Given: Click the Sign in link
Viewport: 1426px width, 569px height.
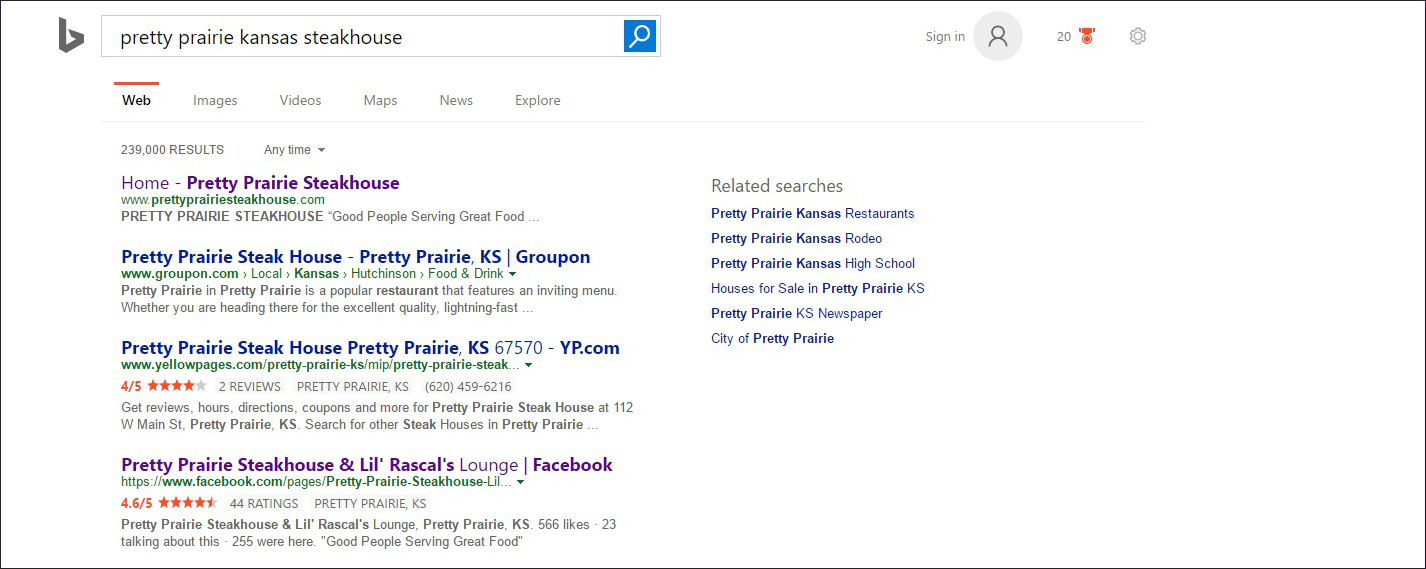Looking at the screenshot, I should click(x=945, y=37).
